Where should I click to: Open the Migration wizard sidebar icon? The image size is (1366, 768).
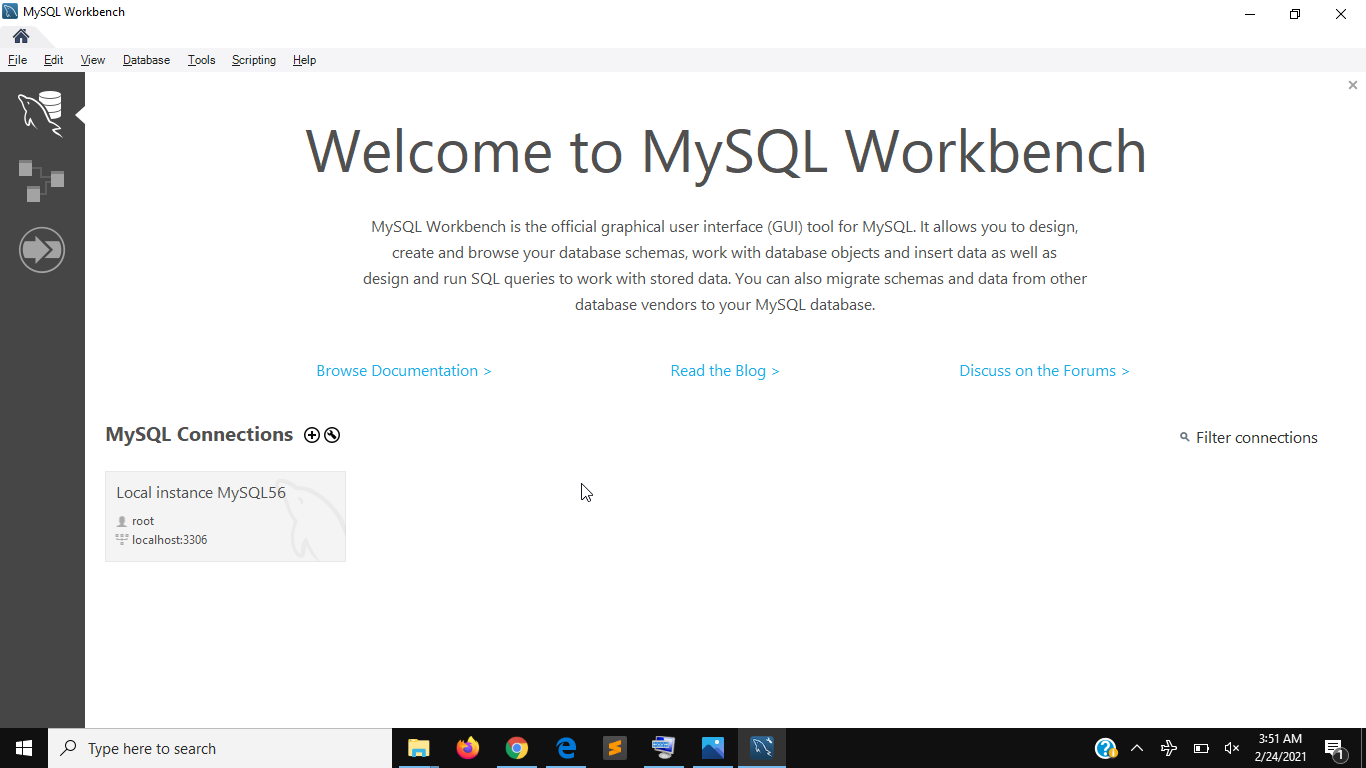[x=41, y=249]
